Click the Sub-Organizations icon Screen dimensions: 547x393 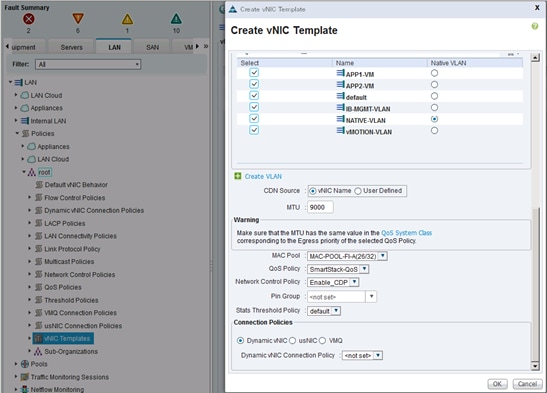tap(38, 352)
